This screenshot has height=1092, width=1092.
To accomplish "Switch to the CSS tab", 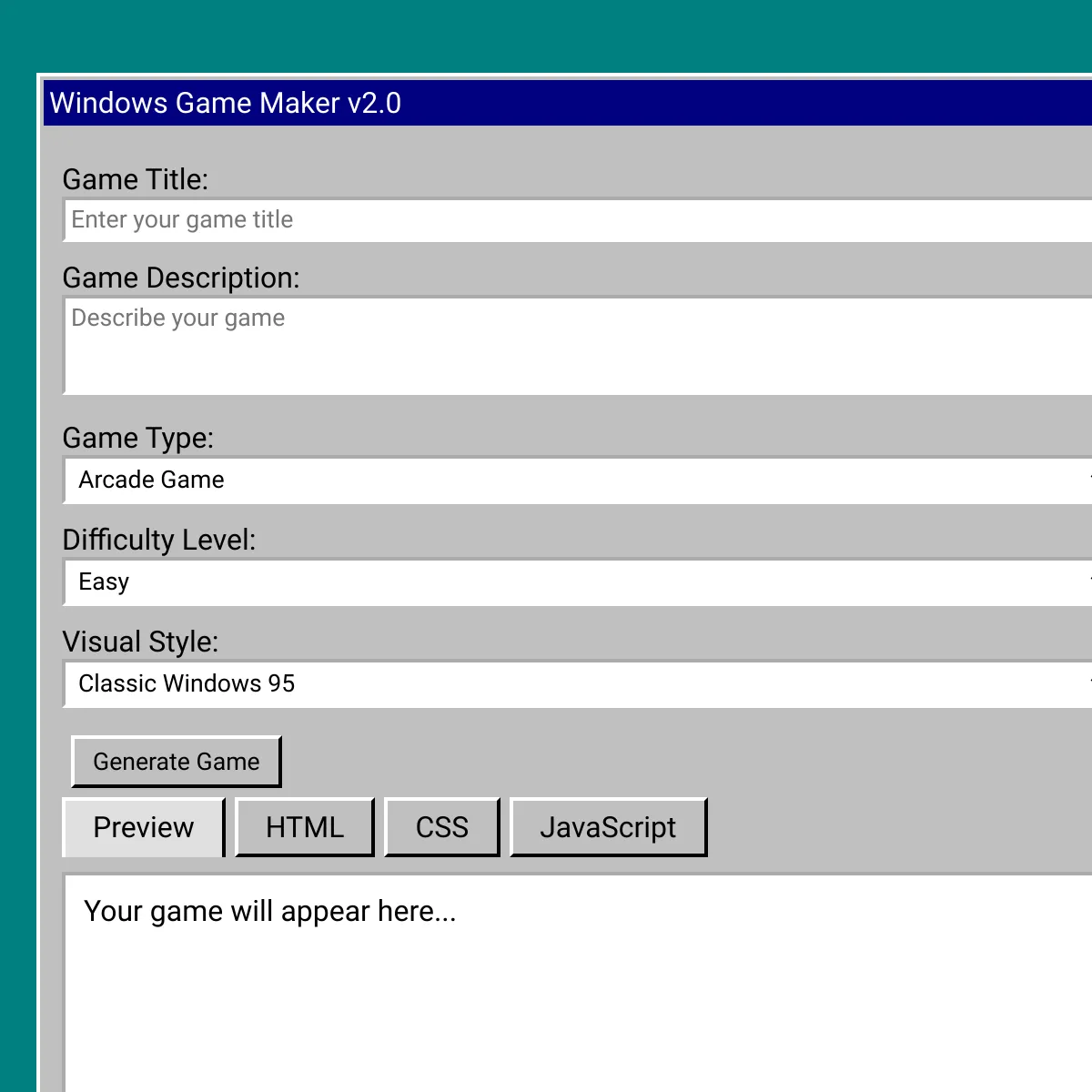I will 442,827.
